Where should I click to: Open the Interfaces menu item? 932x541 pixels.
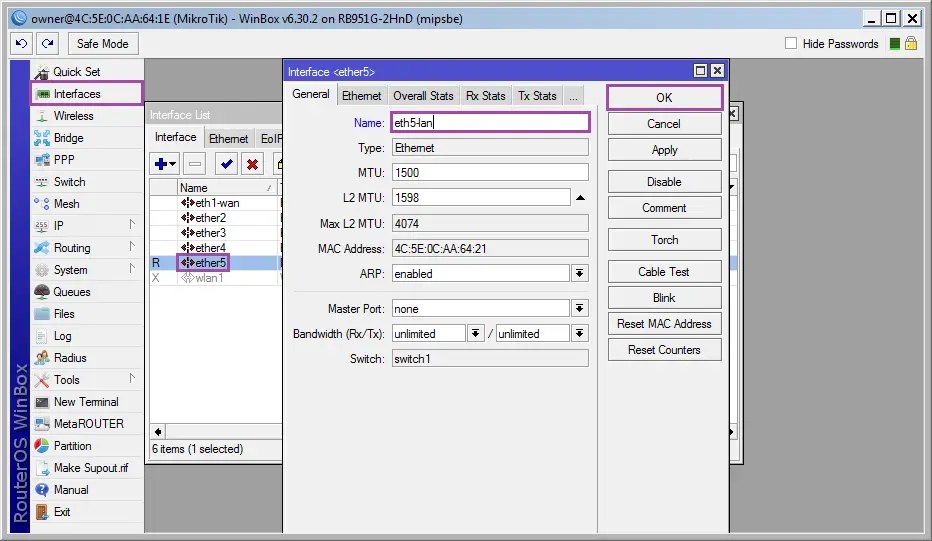pyautogui.click(x=87, y=94)
